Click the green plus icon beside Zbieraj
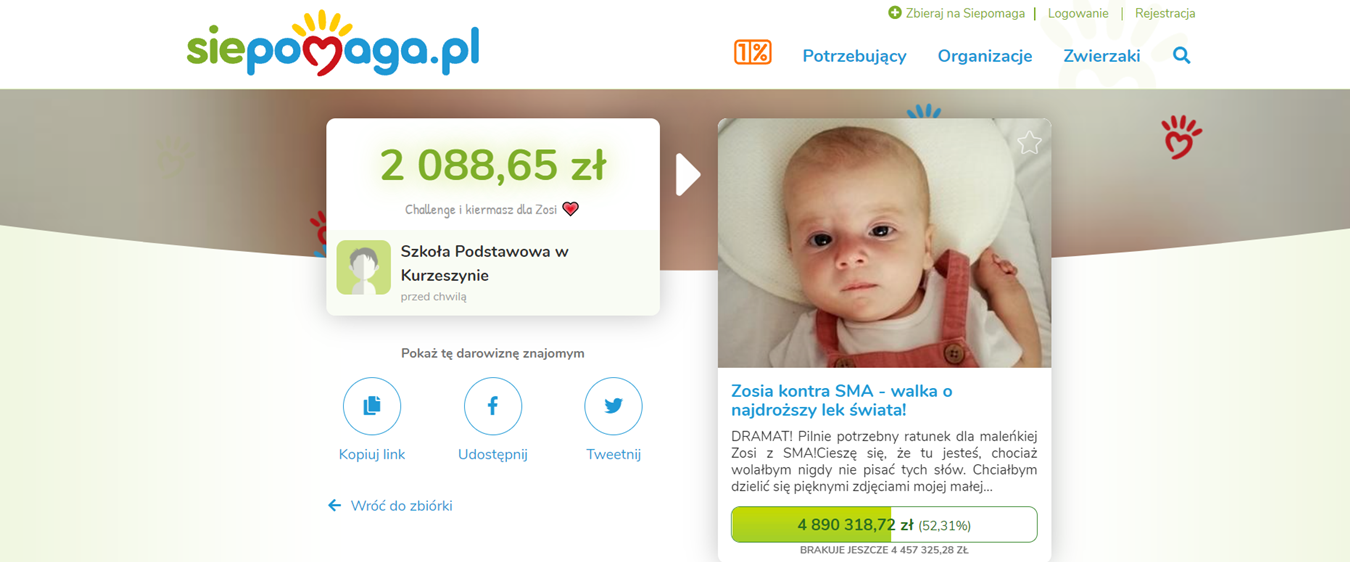This screenshot has width=1350, height=562. pyautogui.click(x=895, y=13)
